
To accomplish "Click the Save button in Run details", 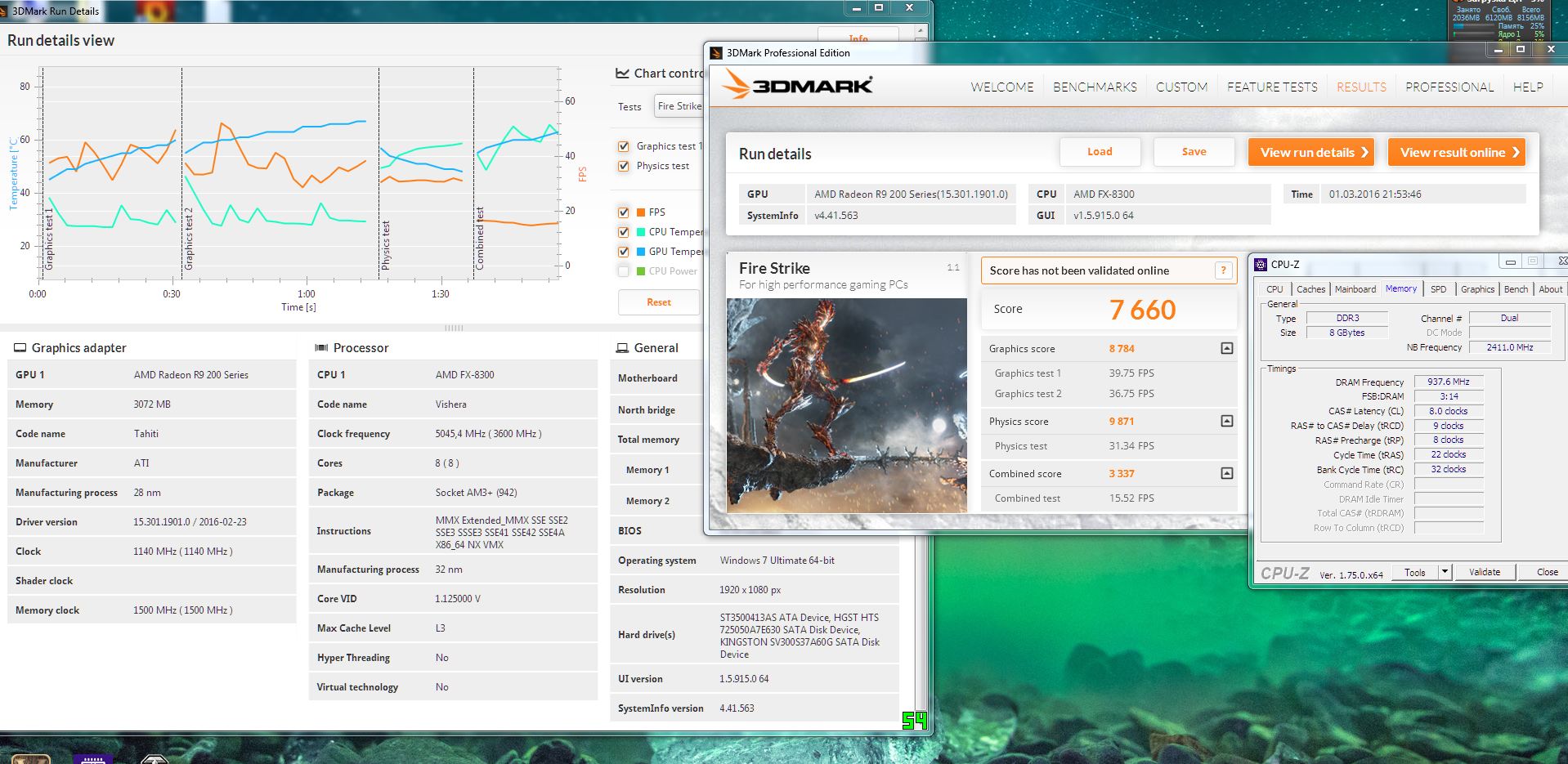I will pyautogui.click(x=1194, y=152).
